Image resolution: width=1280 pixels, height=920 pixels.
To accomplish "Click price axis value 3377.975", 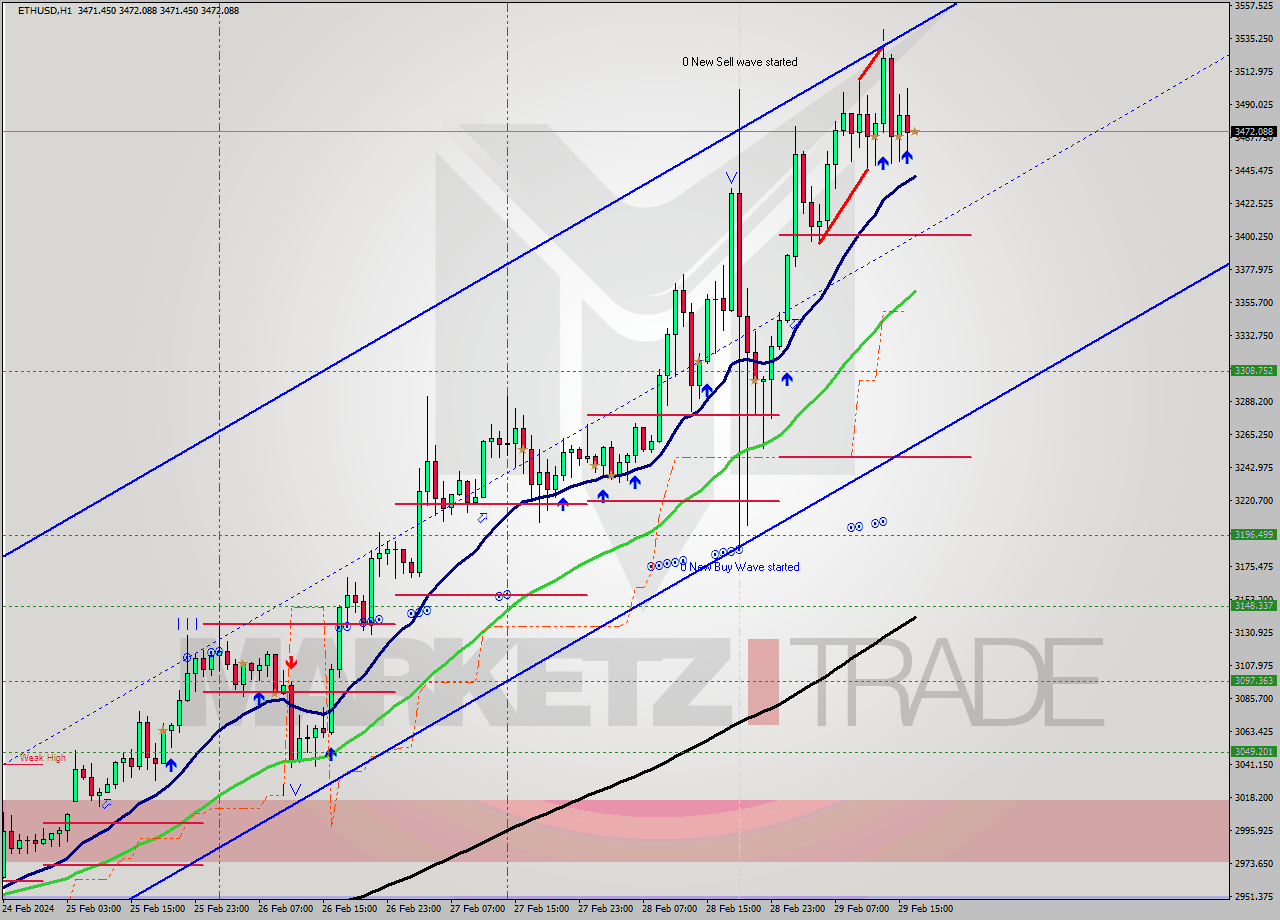I will (1253, 270).
